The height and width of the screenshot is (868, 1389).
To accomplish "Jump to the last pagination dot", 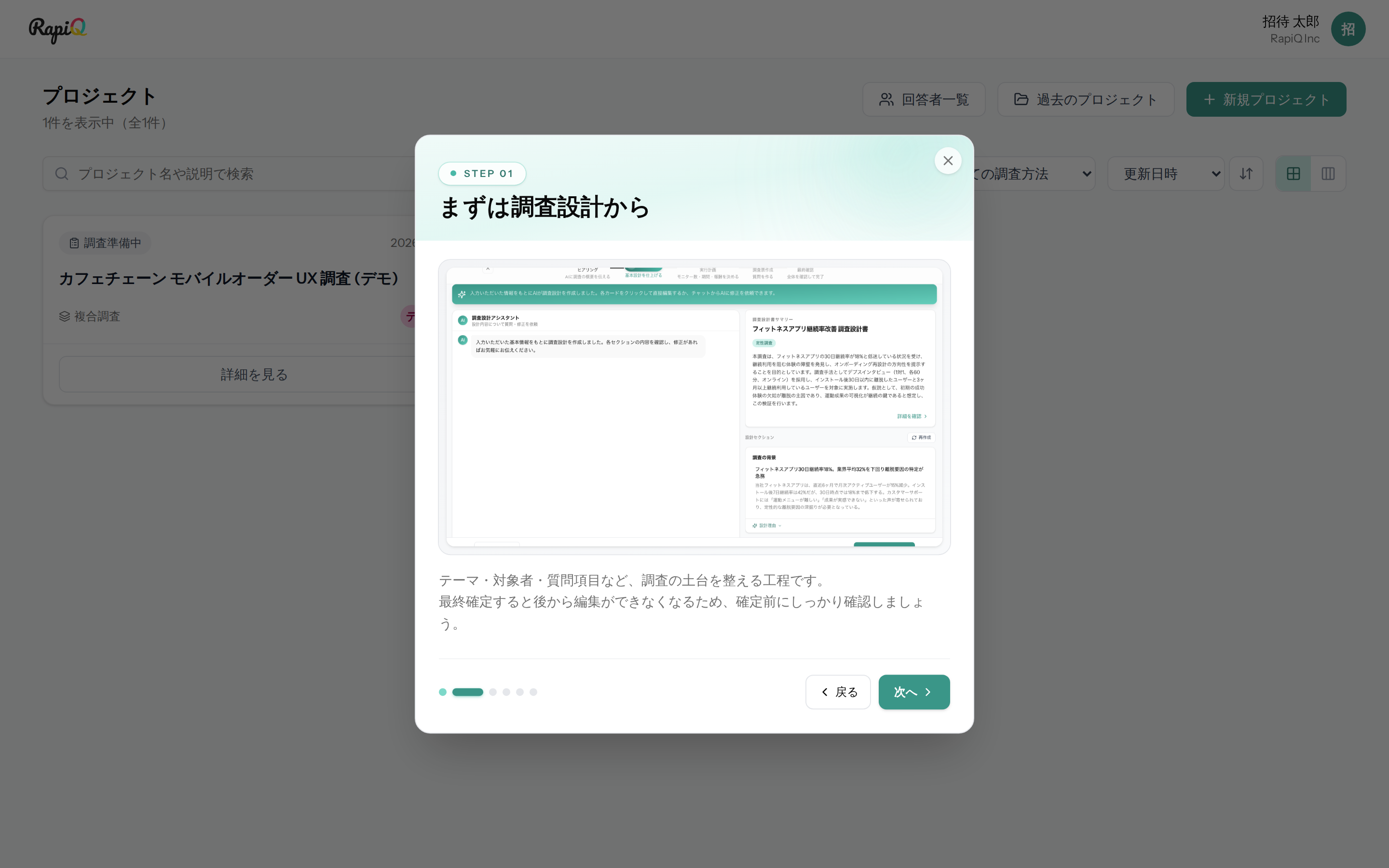I will point(534,692).
